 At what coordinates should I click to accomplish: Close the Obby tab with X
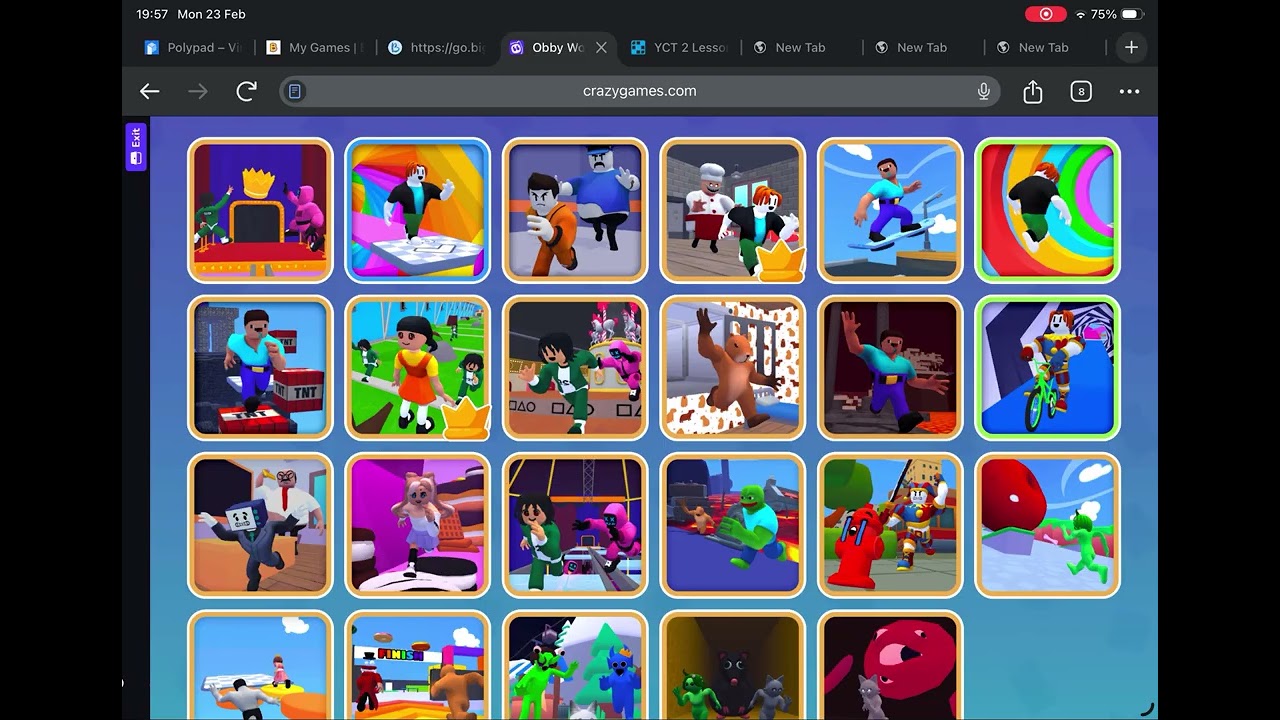(601, 47)
